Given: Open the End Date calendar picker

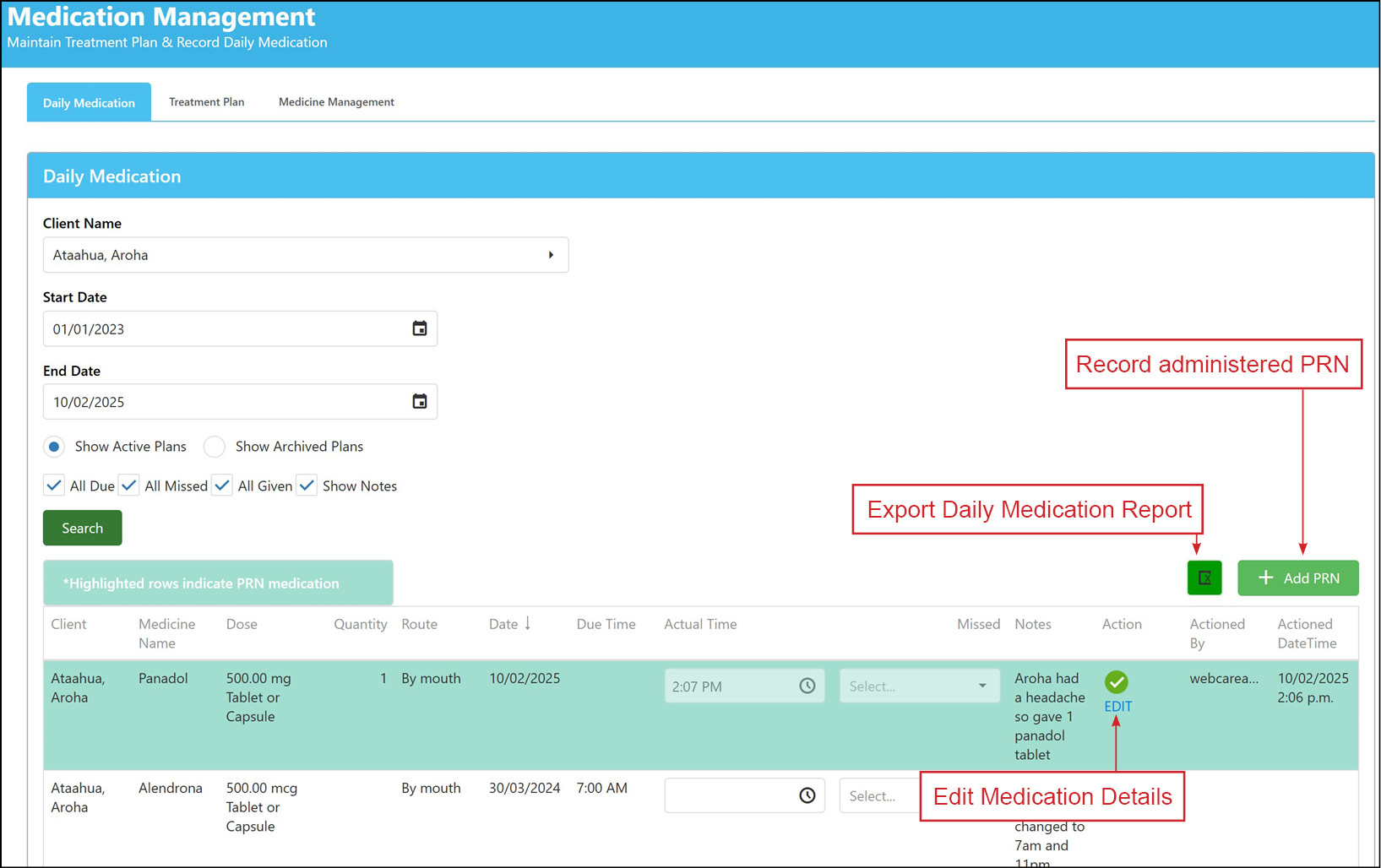Looking at the screenshot, I should pos(420,401).
